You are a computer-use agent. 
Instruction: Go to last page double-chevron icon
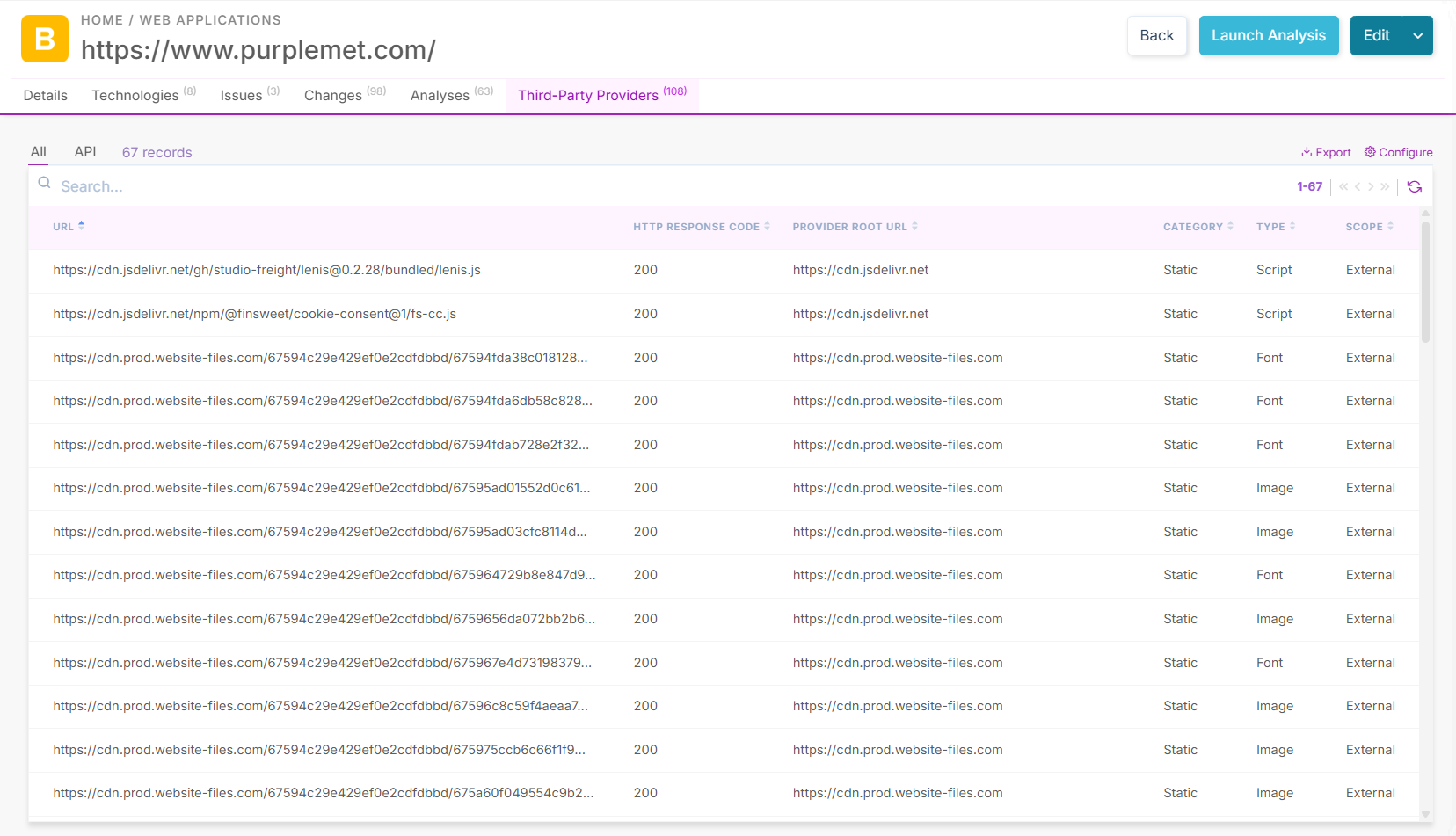point(1385,186)
